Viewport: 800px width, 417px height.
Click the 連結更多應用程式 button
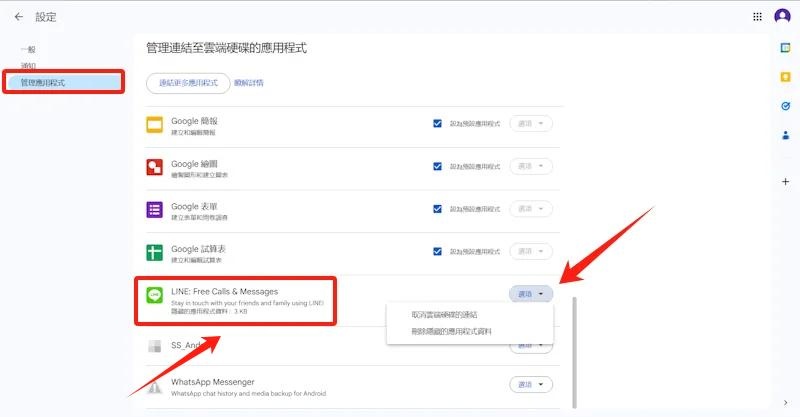coord(188,83)
